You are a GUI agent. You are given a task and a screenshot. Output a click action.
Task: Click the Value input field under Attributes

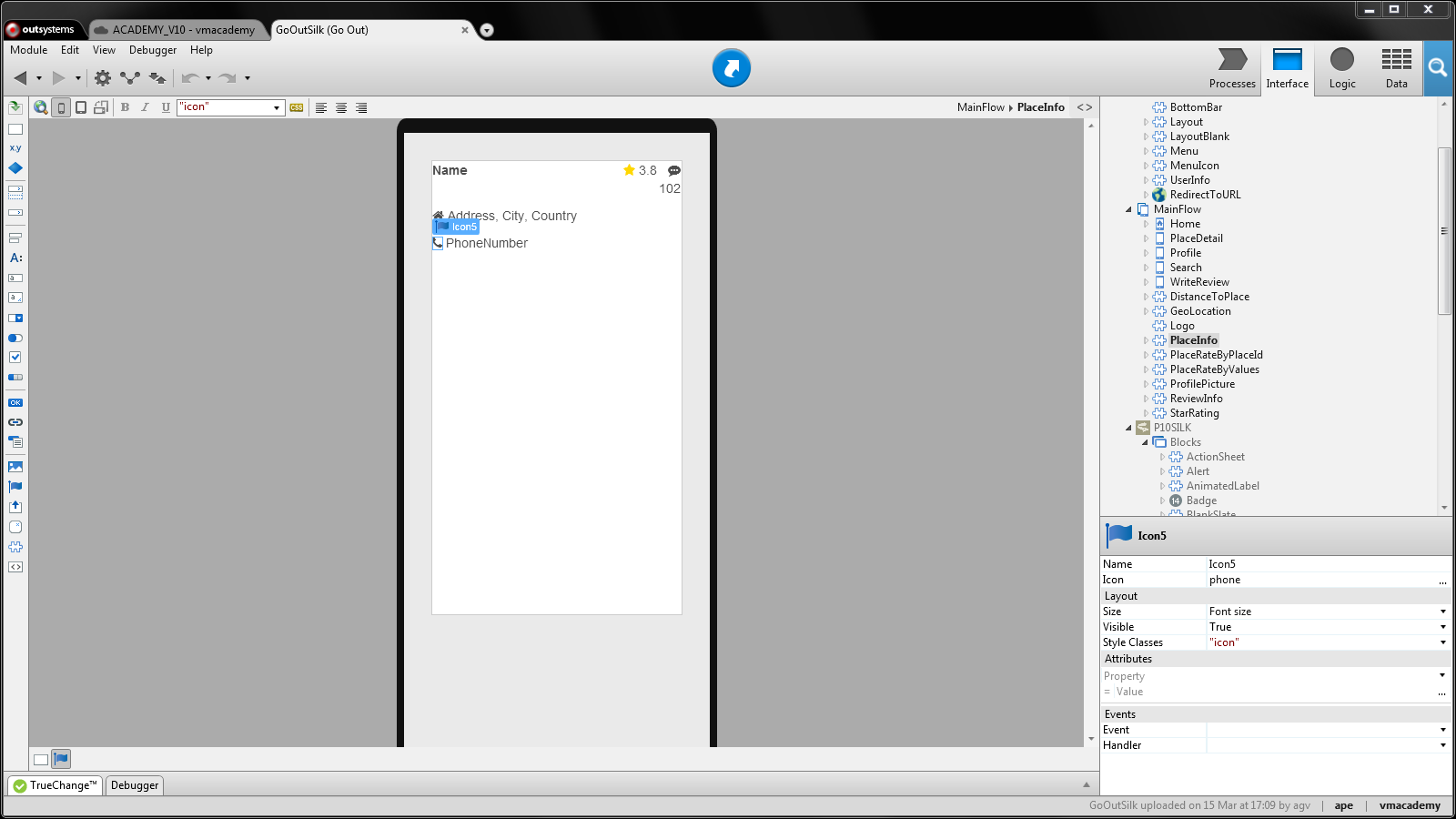coord(1274,692)
